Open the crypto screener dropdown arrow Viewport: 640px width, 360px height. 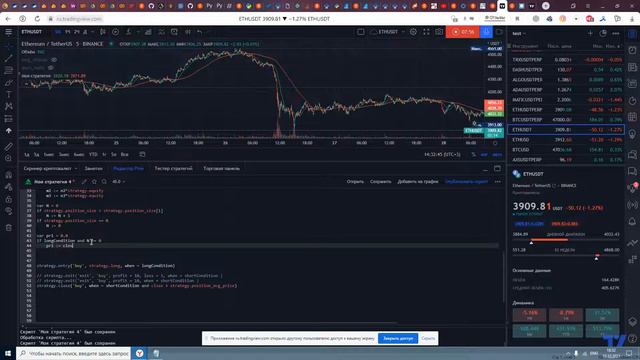(x=76, y=169)
